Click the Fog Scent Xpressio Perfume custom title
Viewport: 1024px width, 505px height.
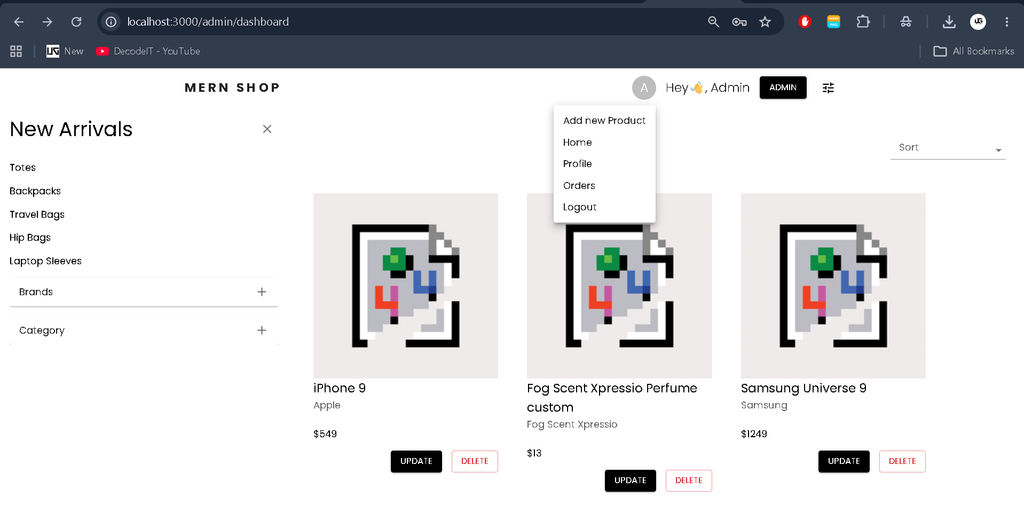[612, 397]
